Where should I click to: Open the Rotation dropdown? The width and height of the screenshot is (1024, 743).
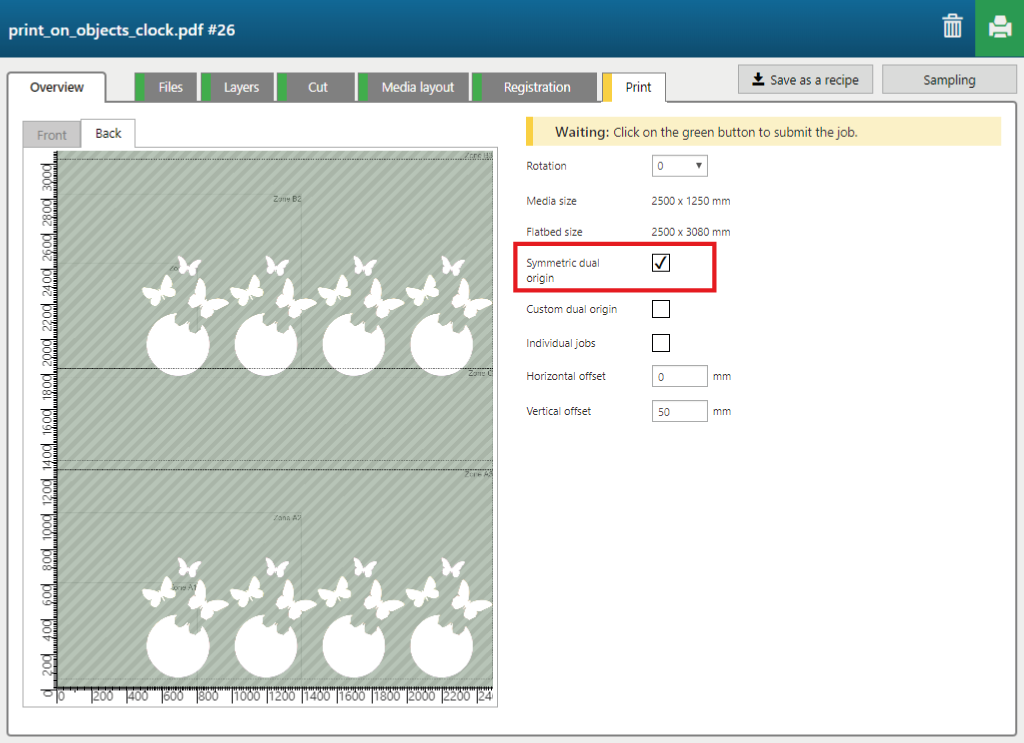coord(680,166)
